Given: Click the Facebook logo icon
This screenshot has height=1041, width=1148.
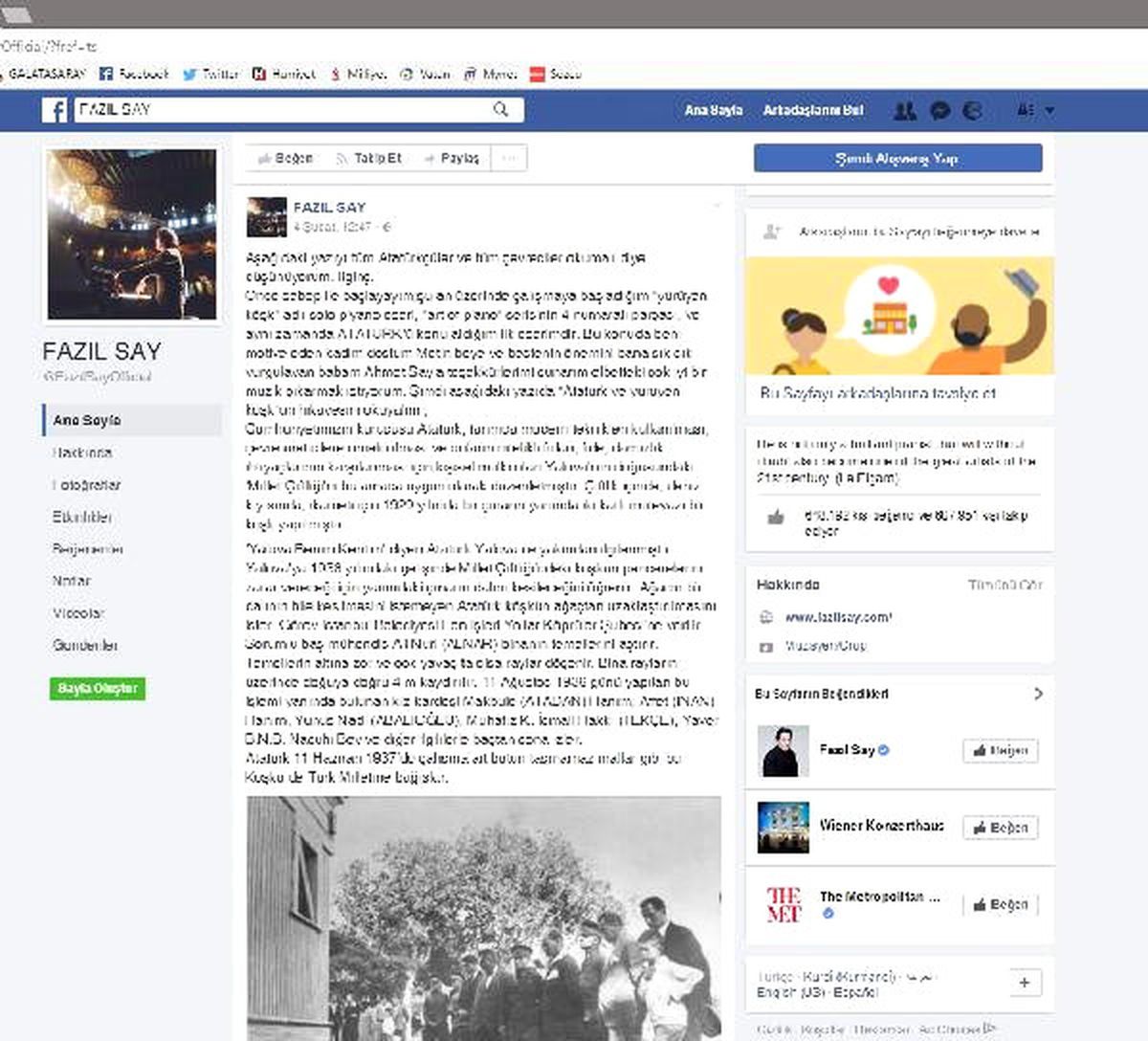Looking at the screenshot, I should [55, 110].
